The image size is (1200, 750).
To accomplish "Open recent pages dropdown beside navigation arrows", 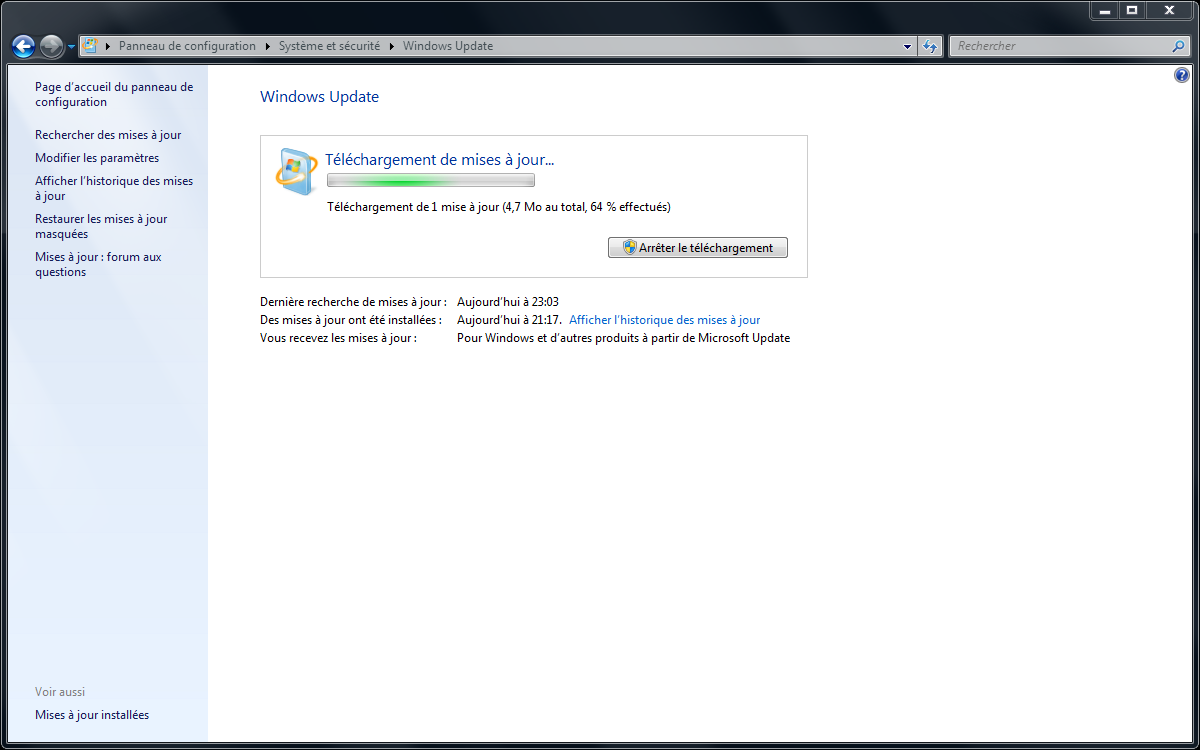I will [x=71, y=47].
